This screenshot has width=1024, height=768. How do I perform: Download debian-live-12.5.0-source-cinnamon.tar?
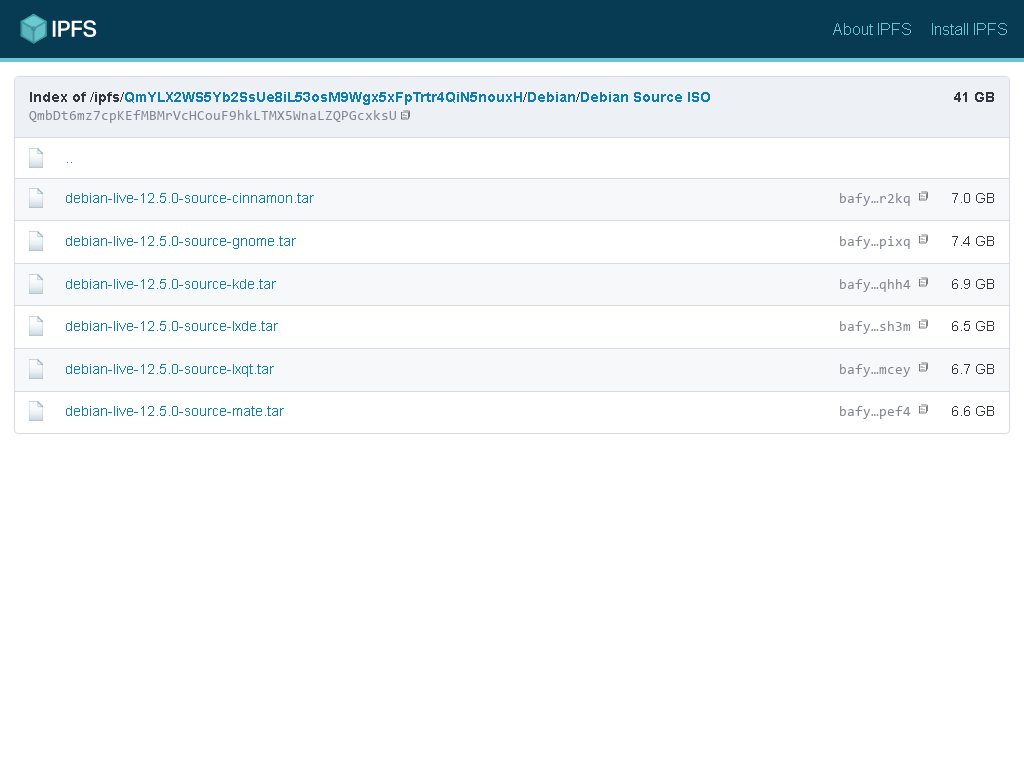point(189,199)
